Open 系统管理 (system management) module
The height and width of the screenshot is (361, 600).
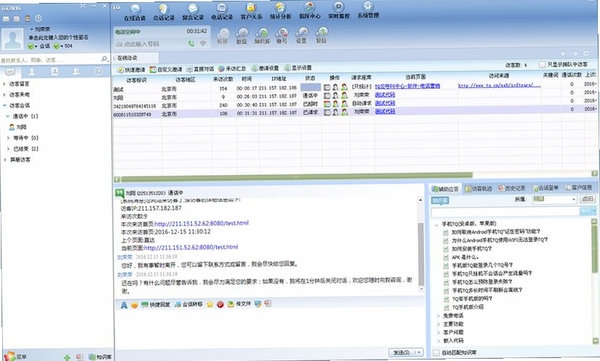(368, 10)
